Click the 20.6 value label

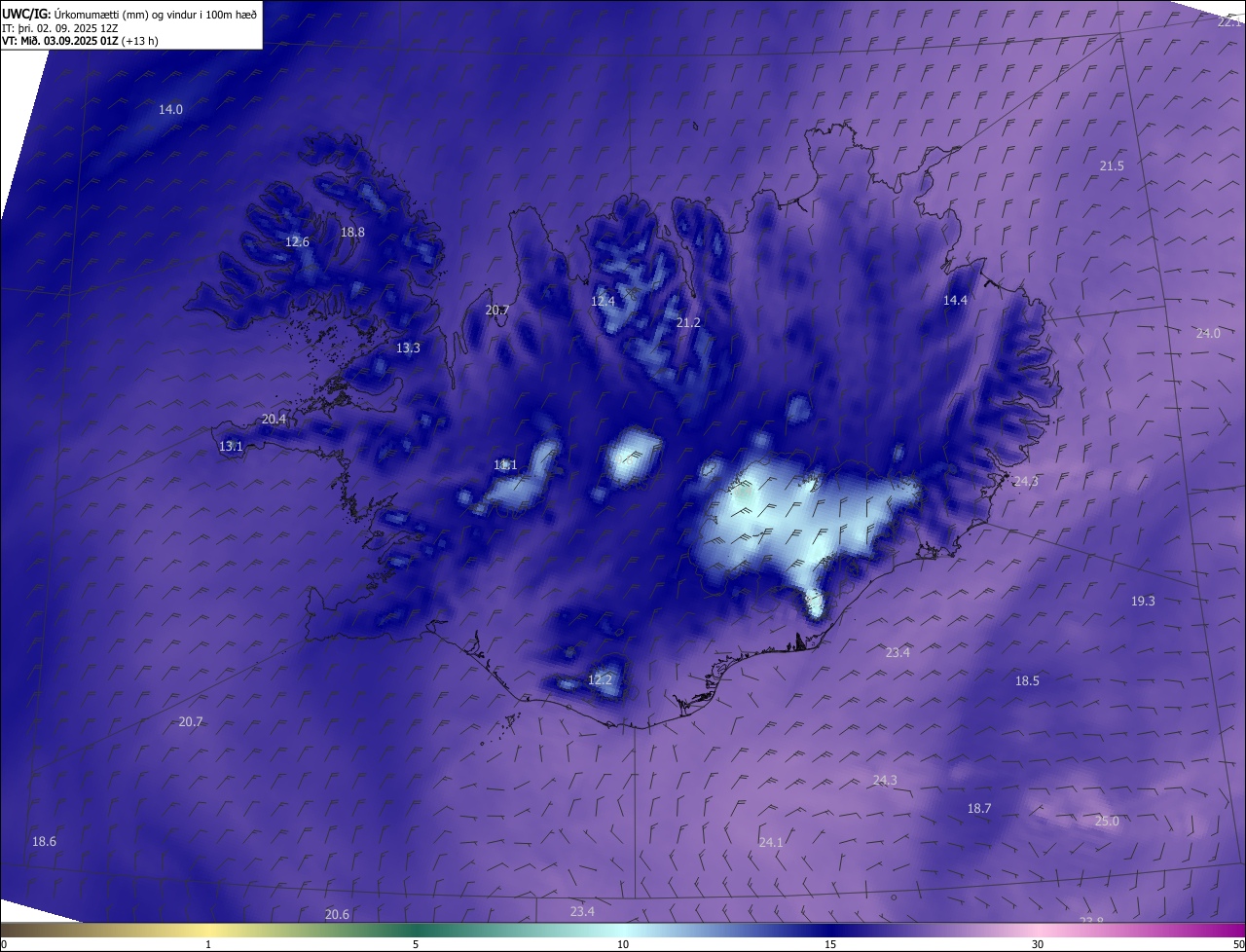coord(337,915)
